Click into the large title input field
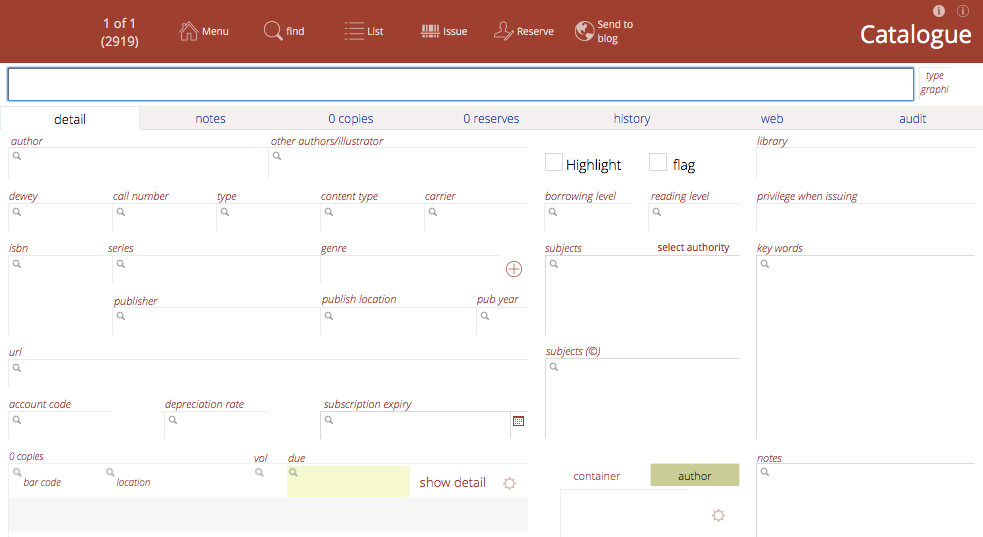Image resolution: width=983 pixels, height=537 pixels. tap(460, 85)
